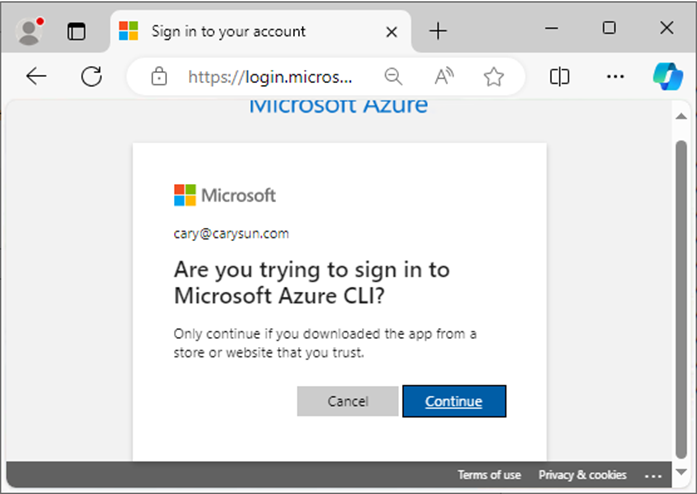The image size is (697, 494).
Task: Click the Cancel button
Action: tap(348, 401)
